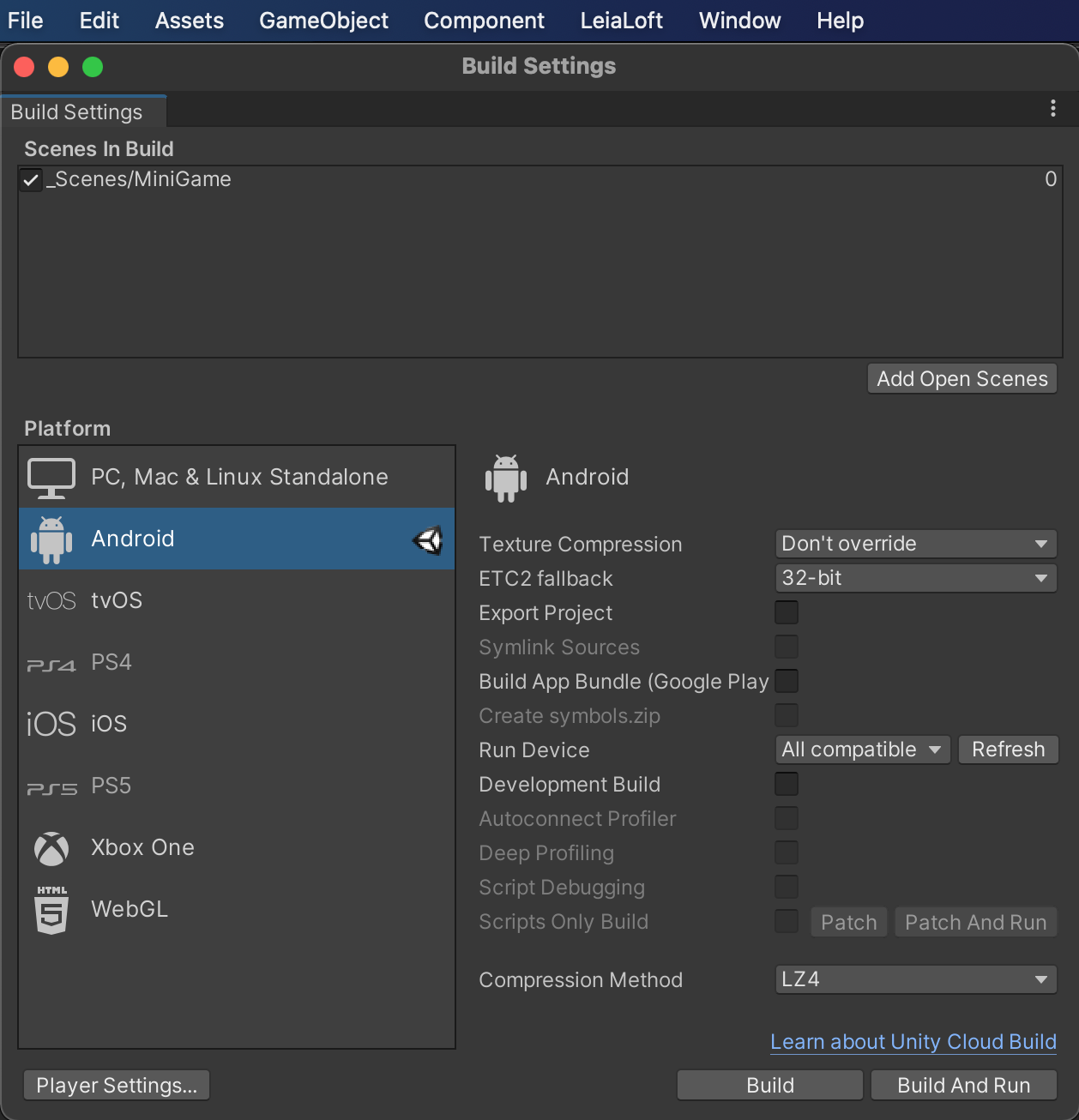
Task: Toggle the Create symbols.zip checkbox
Action: 787,715
